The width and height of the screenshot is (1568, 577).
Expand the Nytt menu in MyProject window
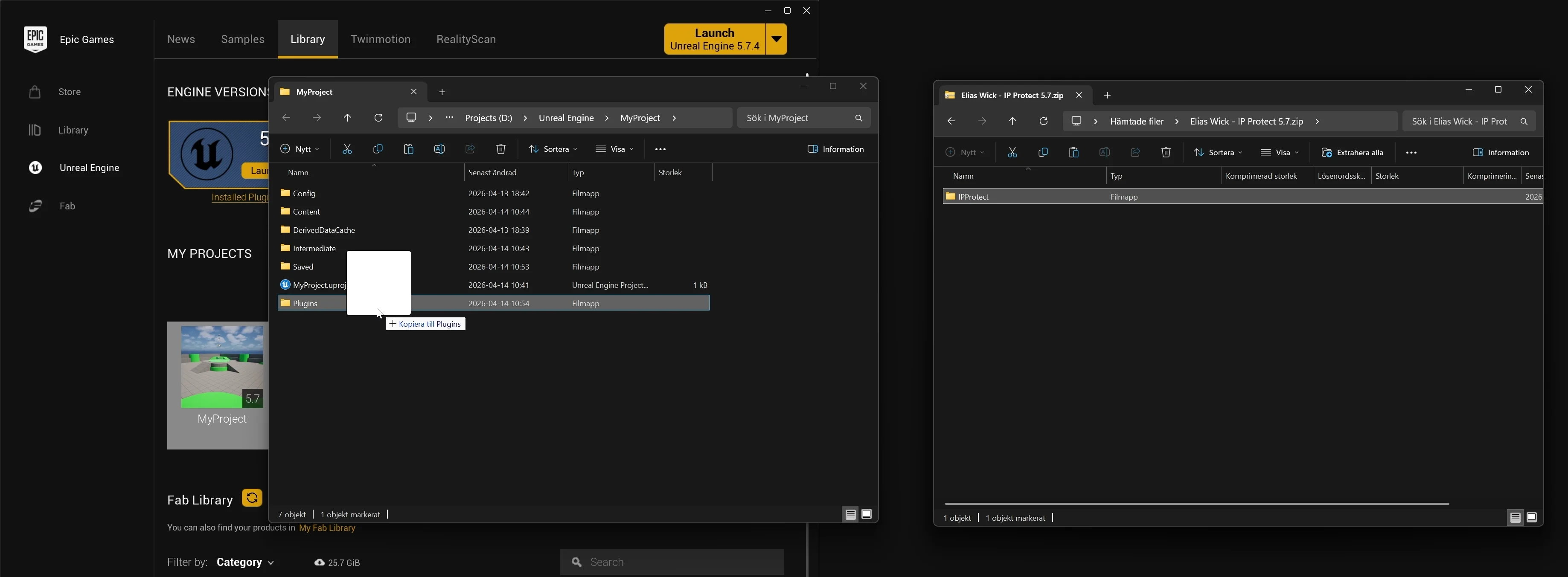click(x=300, y=149)
